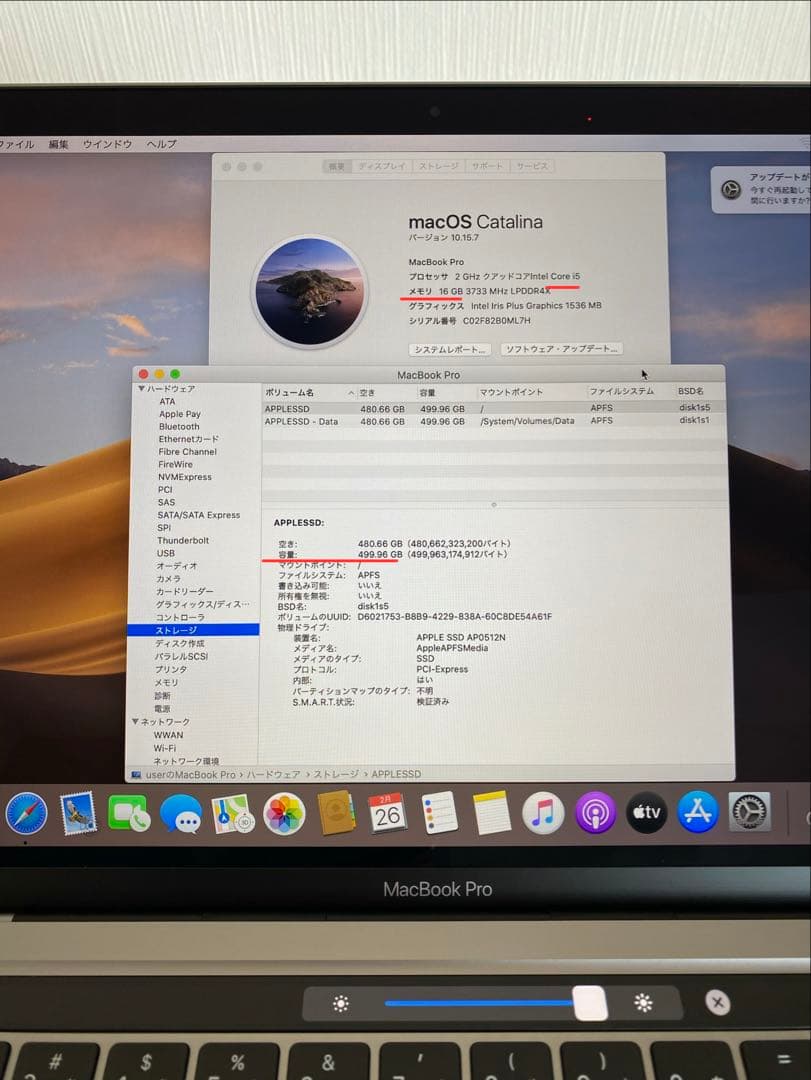This screenshot has height=1080, width=811.
Task: Click the ソフトウェア・アップデート button
Action: 561,349
